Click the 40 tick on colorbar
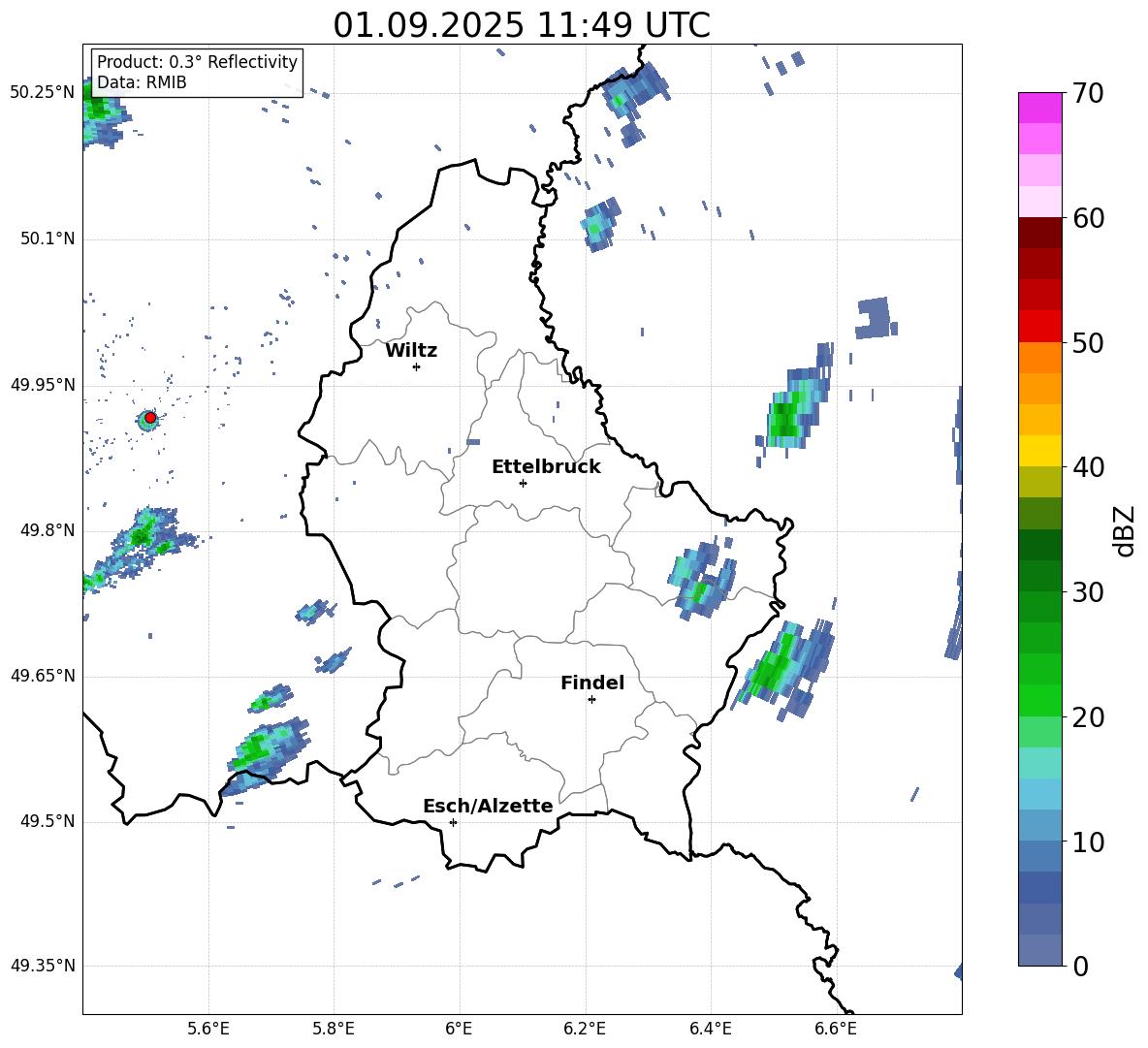This screenshot has height=1048, width=1148. tap(1089, 467)
